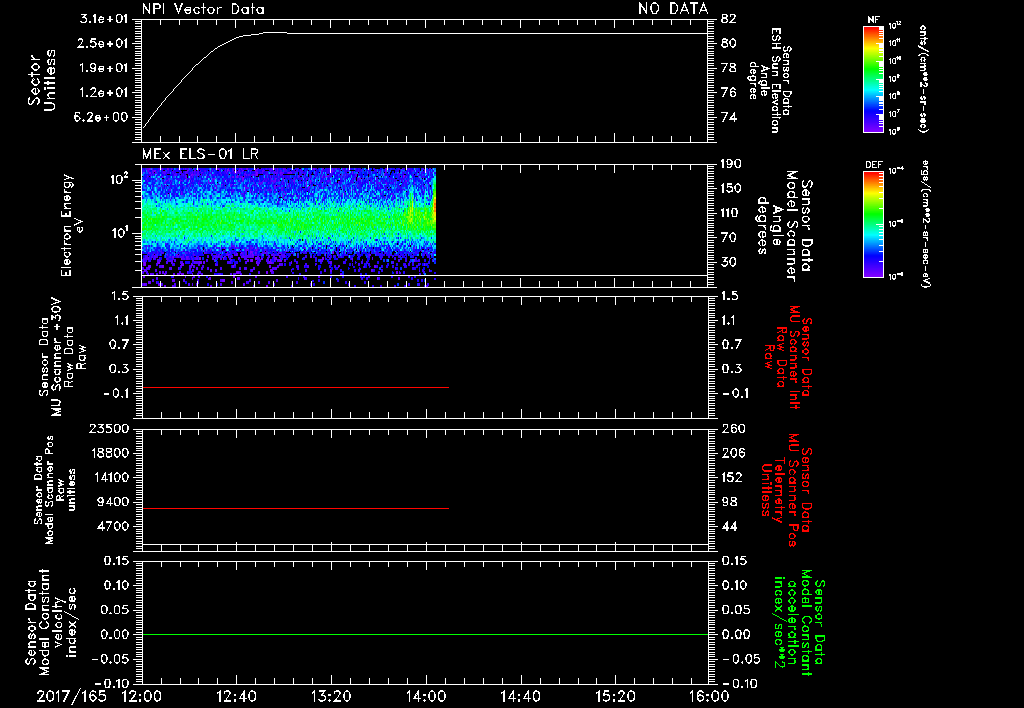Click the "14100" scanner position tick
This screenshot has height=708, width=1024.
coord(112,477)
